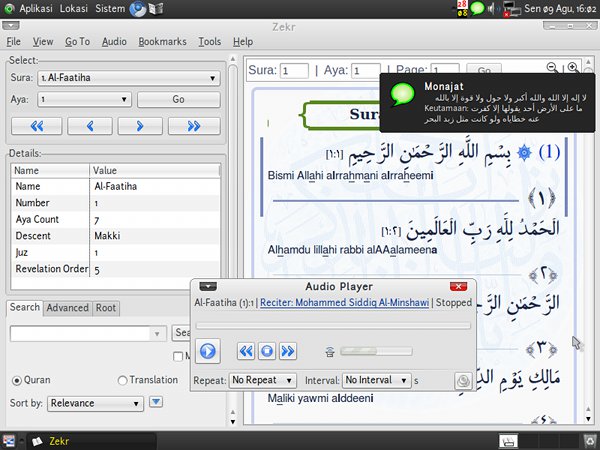Image resolution: width=600 pixels, height=450 pixels.
Task: Open the View menu
Action: pos(43,41)
